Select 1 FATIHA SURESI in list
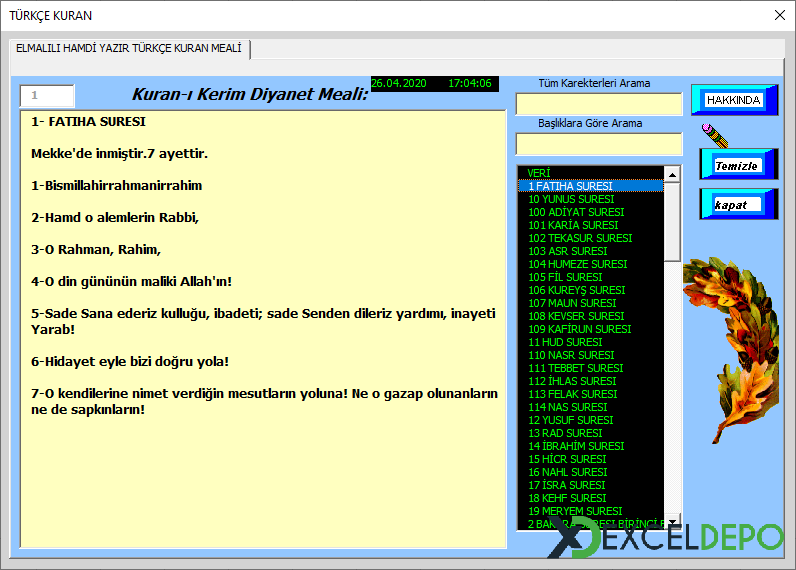Image resolution: width=796 pixels, height=570 pixels. coord(591,186)
